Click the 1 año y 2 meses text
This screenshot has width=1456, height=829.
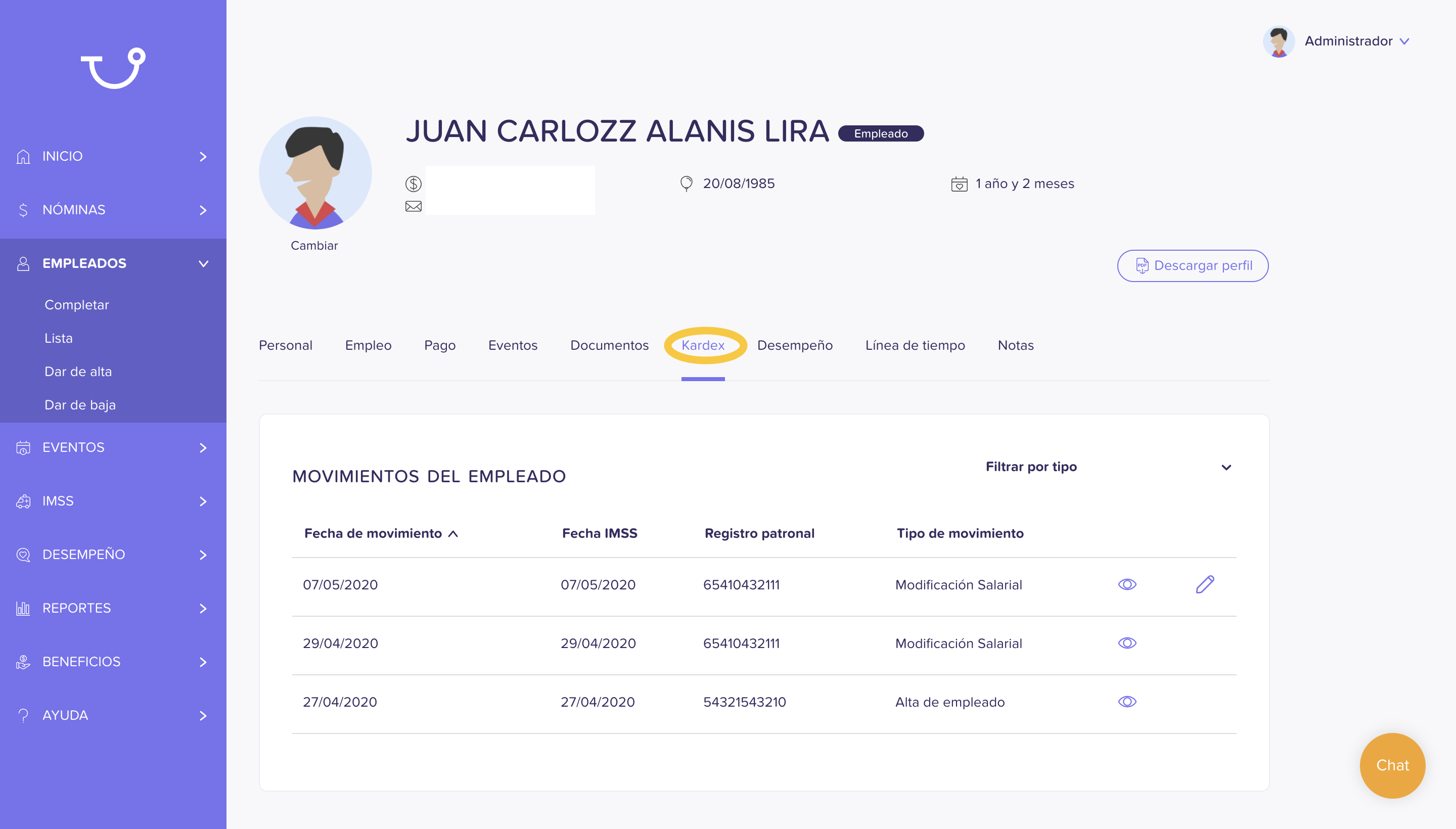[1024, 183]
